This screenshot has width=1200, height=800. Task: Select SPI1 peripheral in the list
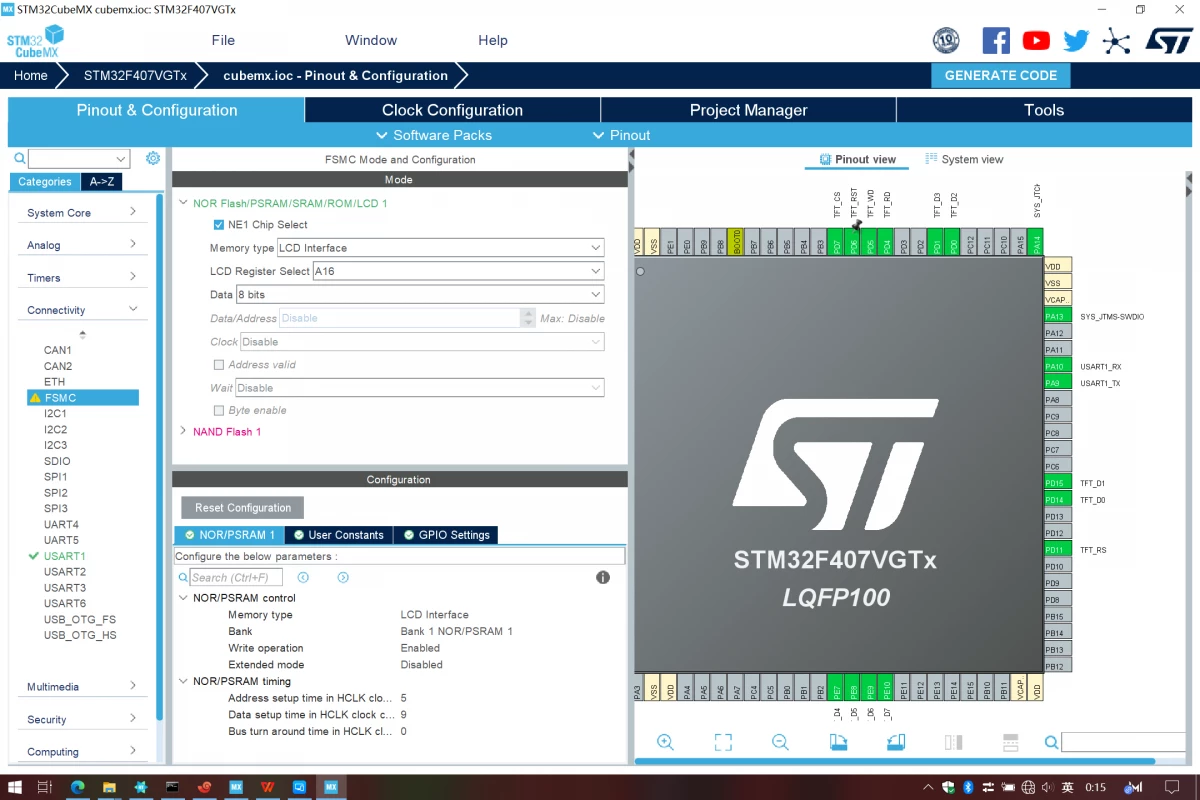point(56,477)
